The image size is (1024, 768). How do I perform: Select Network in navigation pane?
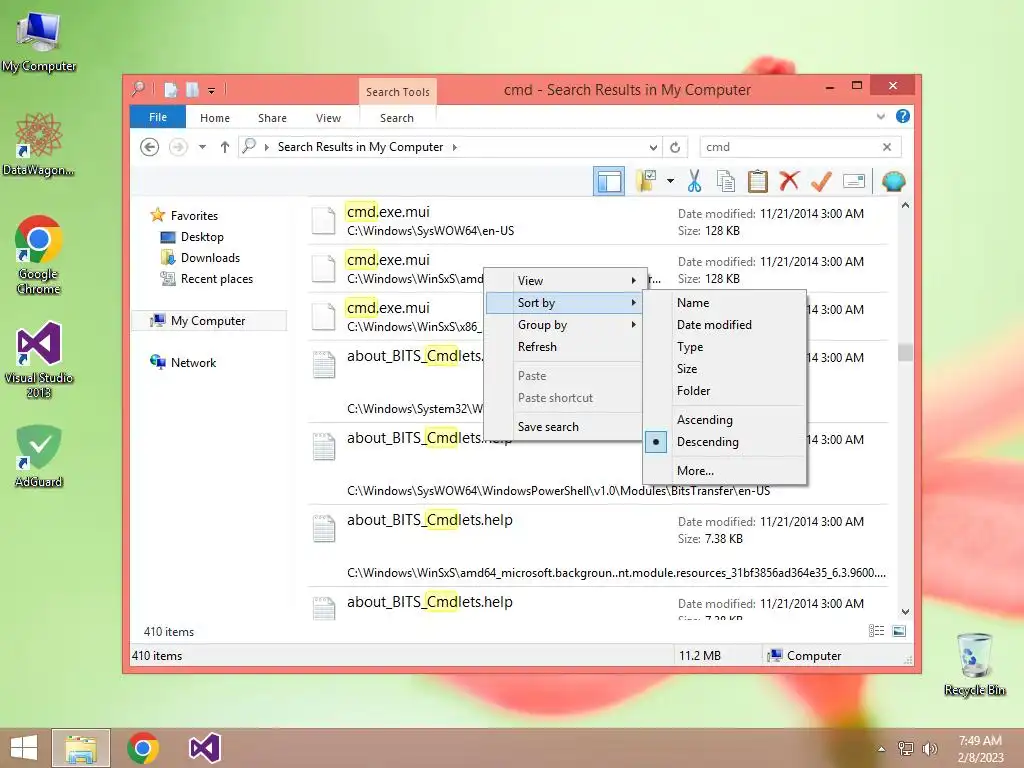[193, 362]
